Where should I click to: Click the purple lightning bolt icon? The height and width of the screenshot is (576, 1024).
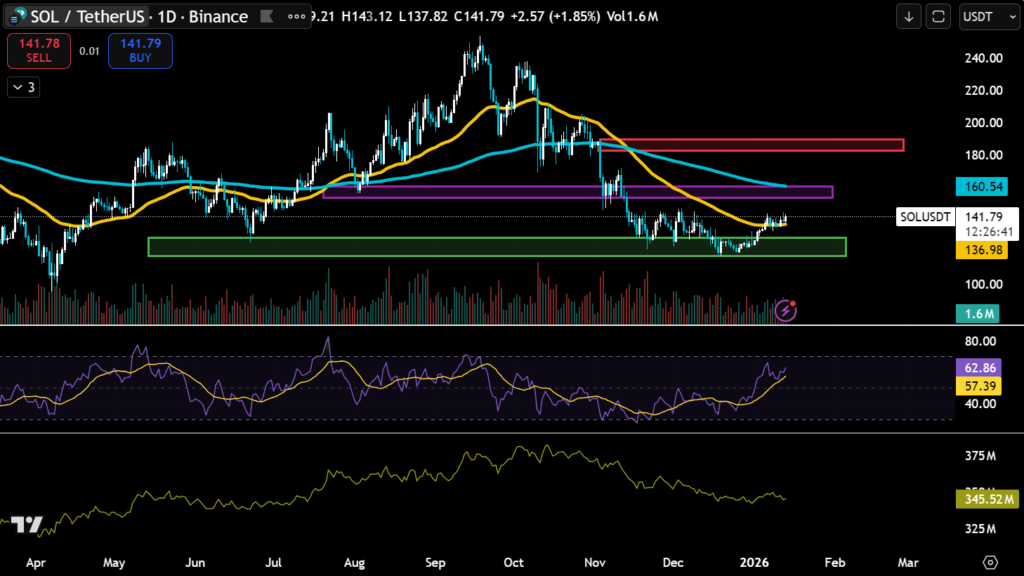[787, 310]
